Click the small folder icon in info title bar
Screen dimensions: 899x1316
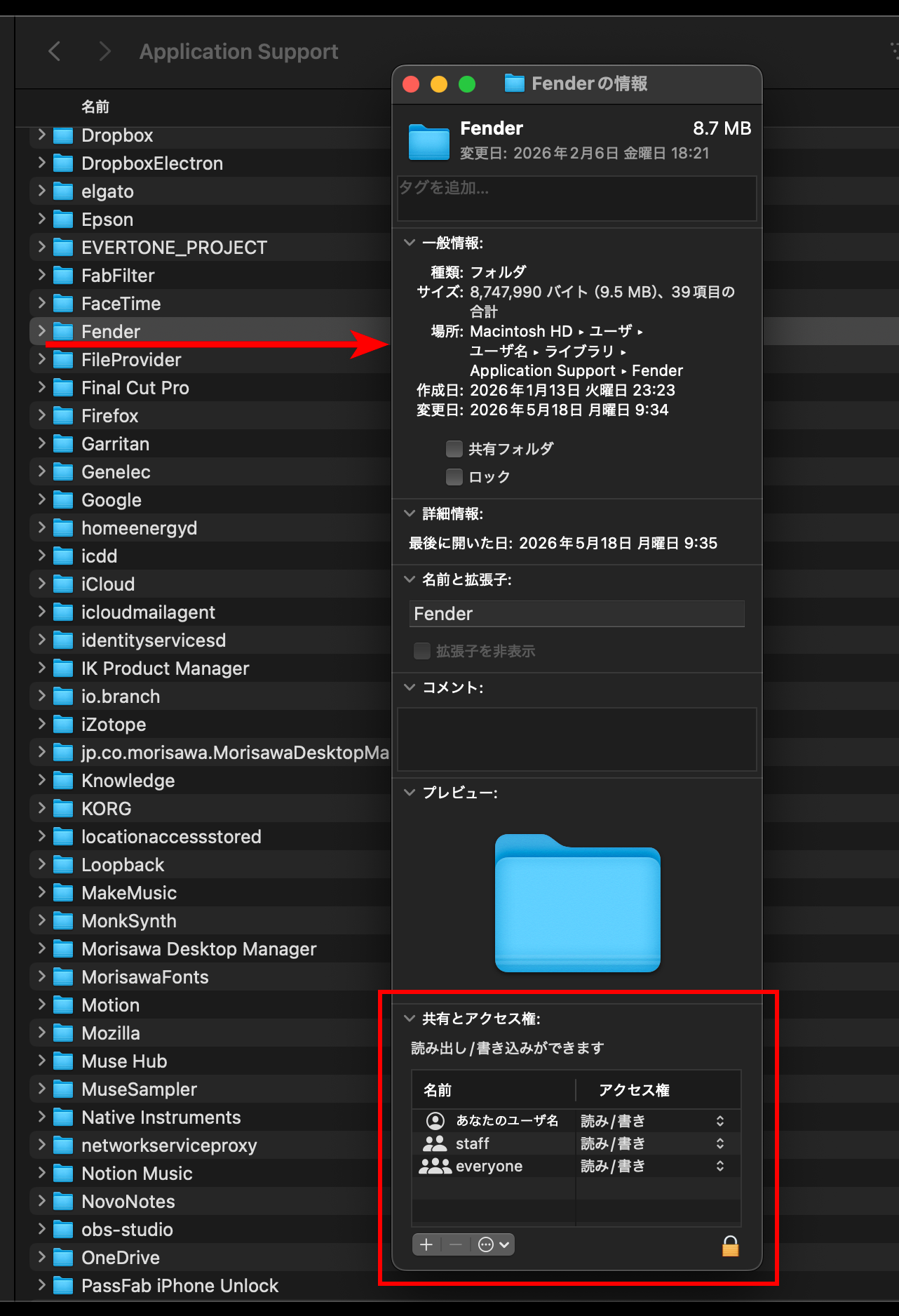(515, 83)
